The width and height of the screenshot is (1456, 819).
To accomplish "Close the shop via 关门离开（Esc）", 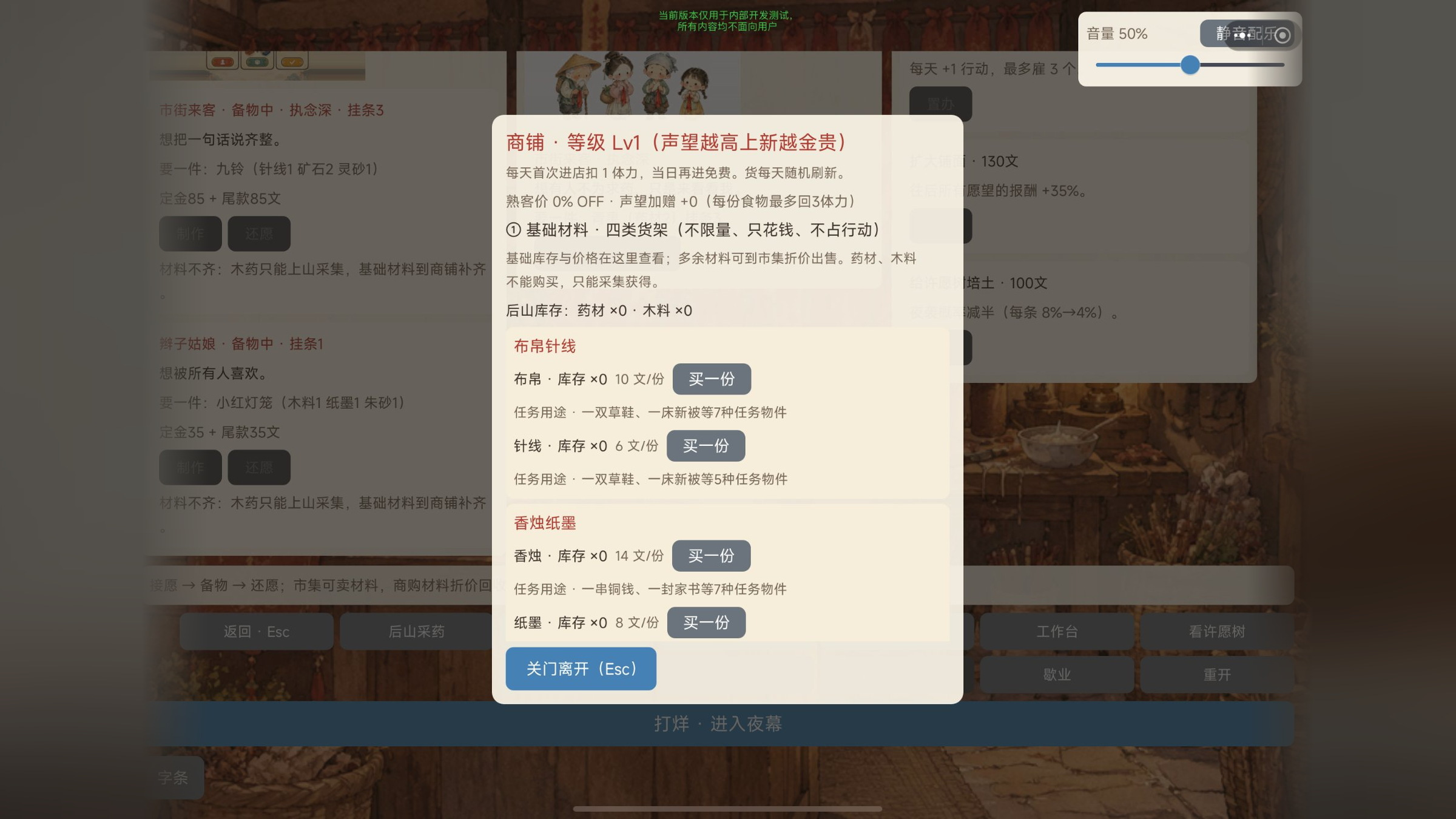I will 581,669.
